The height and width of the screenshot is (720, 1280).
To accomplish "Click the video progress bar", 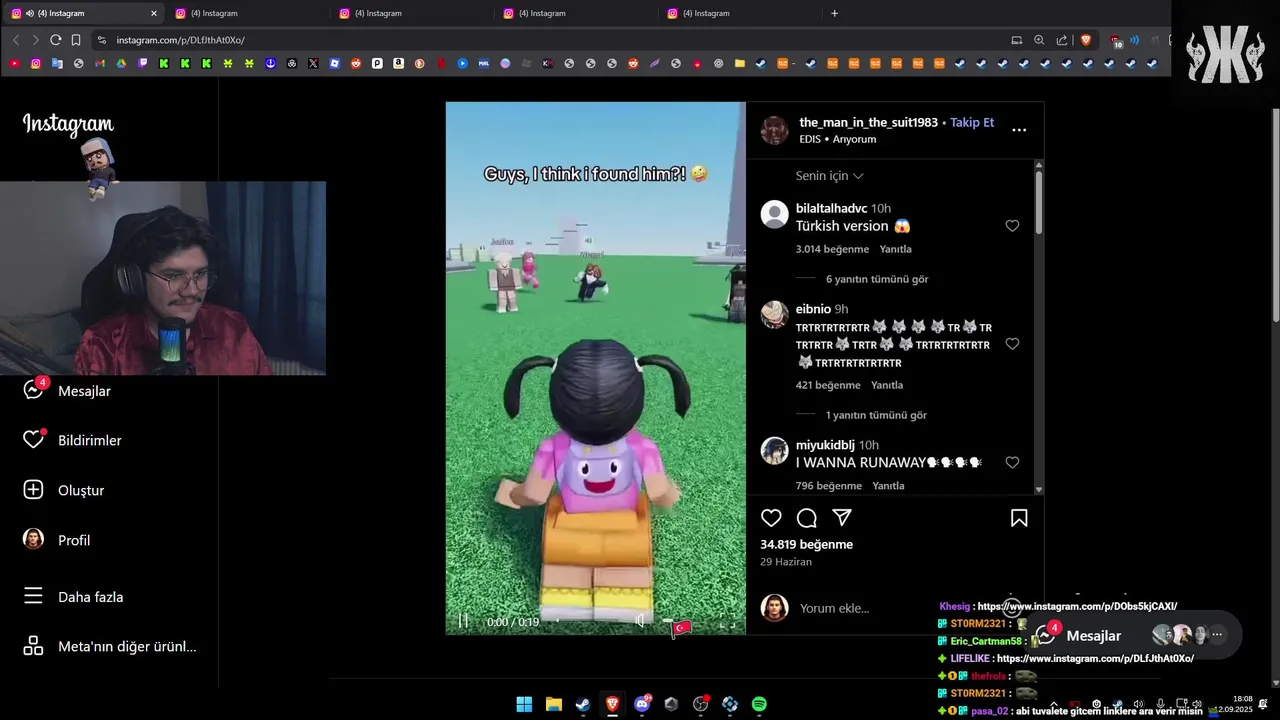I will pyautogui.click(x=590, y=621).
